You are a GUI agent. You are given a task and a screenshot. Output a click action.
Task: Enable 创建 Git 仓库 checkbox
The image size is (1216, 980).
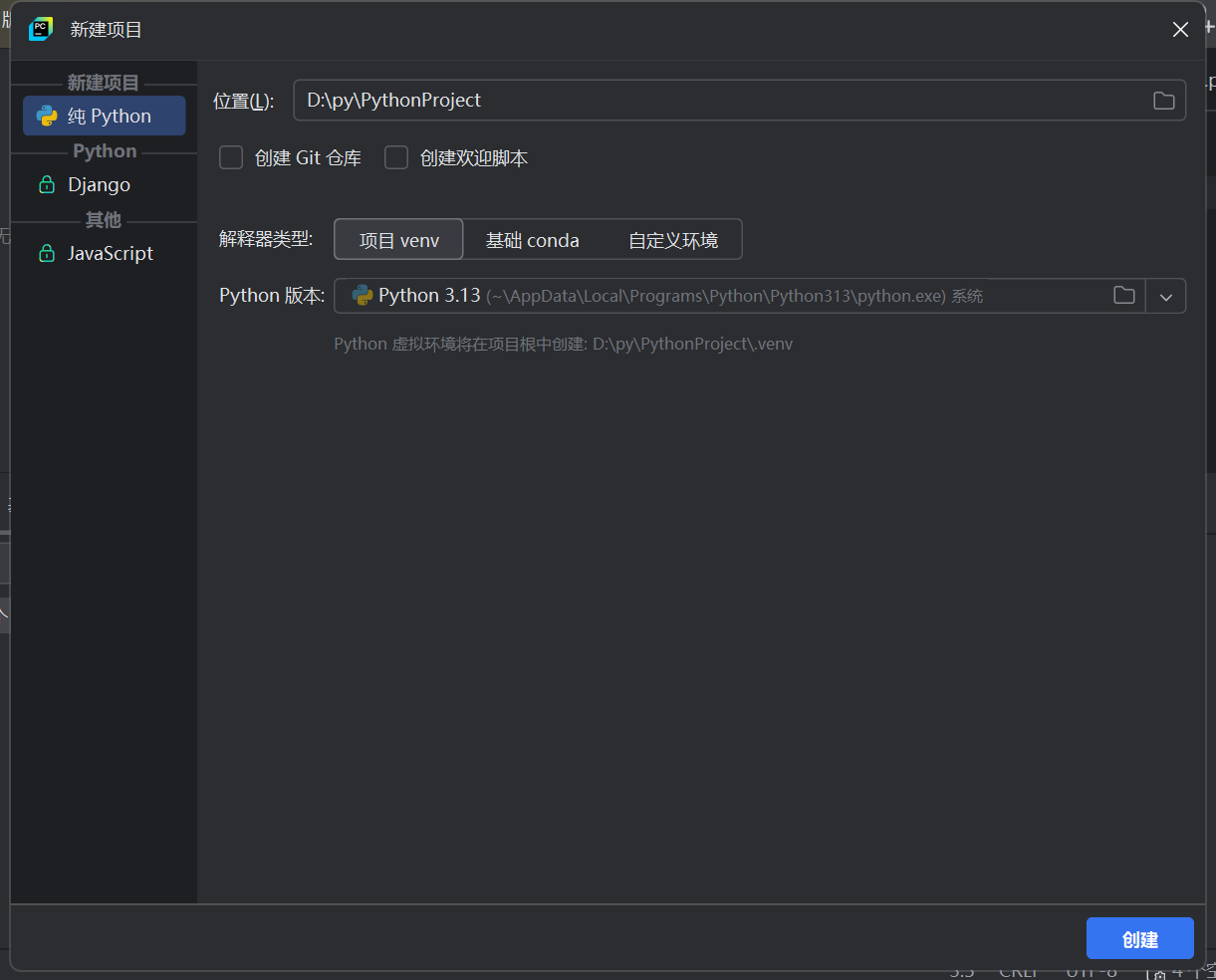(x=231, y=157)
